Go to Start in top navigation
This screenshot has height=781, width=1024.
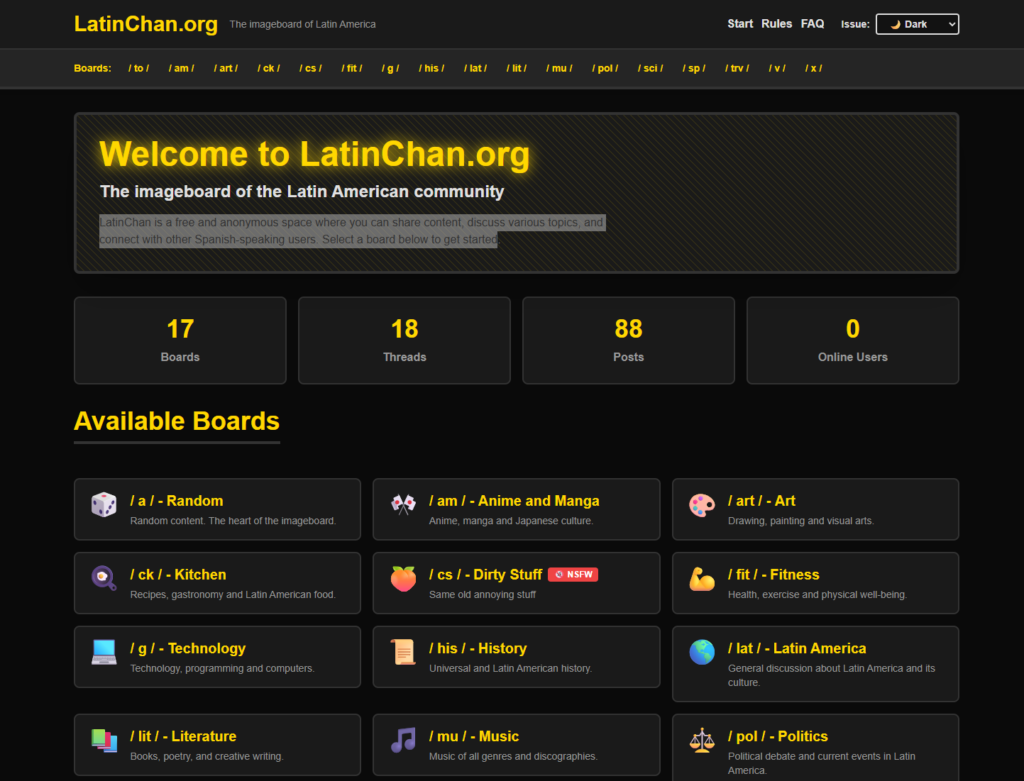(740, 24)
